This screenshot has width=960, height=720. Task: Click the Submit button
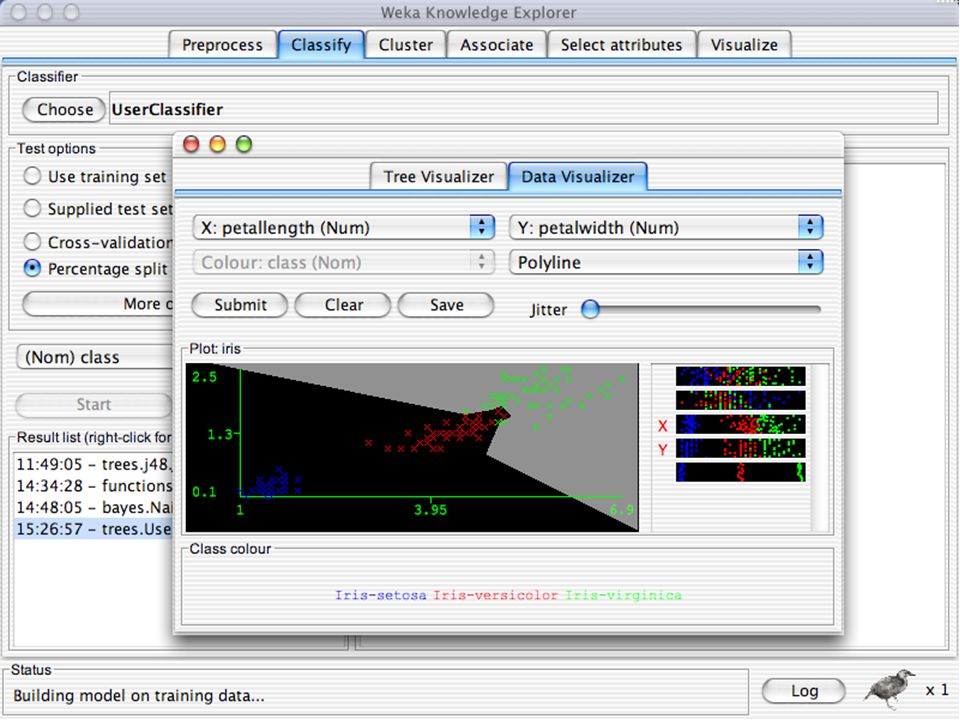tap(240, 305)
